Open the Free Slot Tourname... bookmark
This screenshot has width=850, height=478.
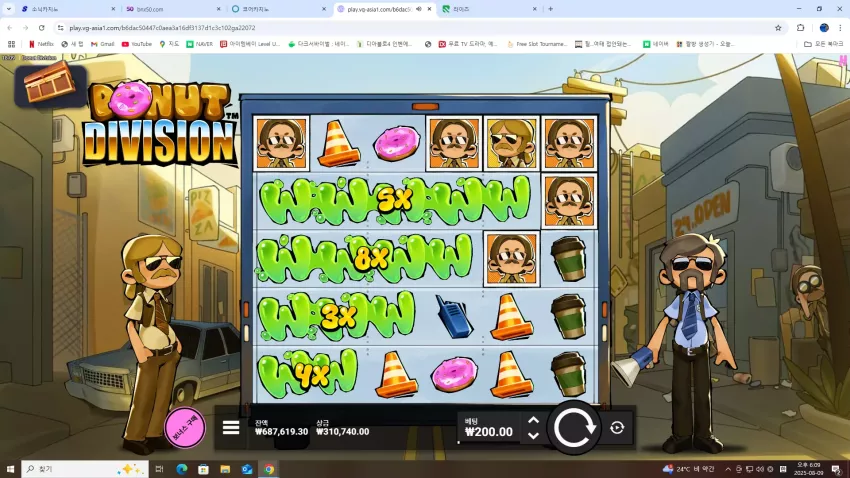pyautogui.click(x=537, y=44)
